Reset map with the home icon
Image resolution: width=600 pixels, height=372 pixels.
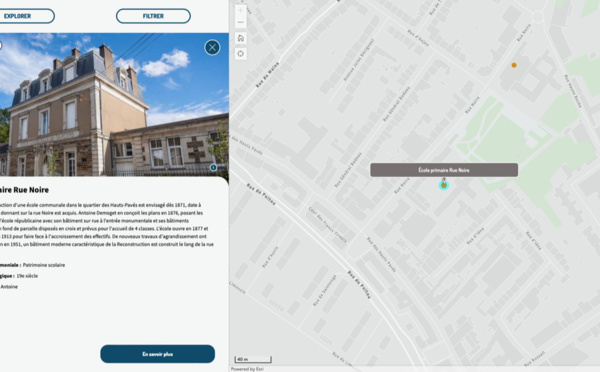[240, 38]
